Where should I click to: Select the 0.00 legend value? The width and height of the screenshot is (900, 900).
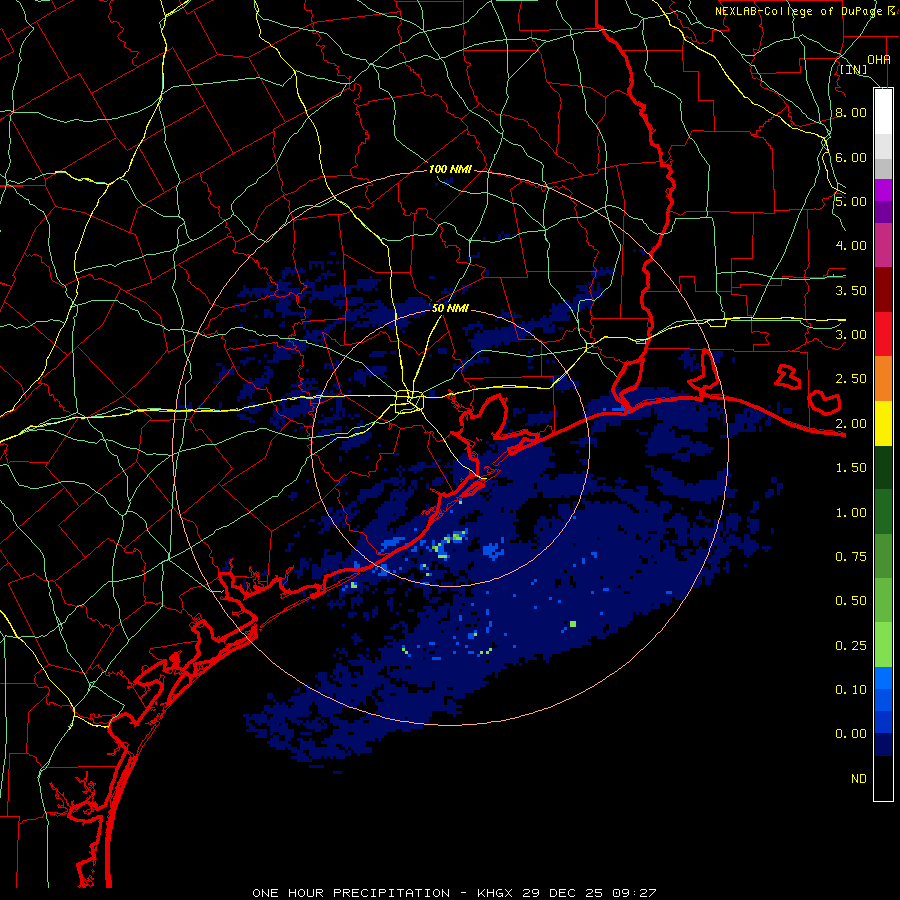pyautogui.click(x=851, y=734)
